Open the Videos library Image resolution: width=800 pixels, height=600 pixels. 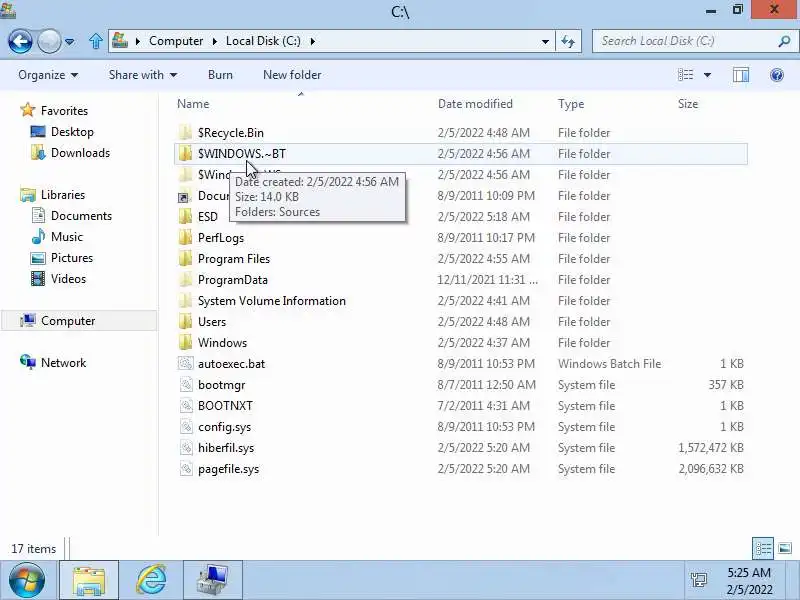(x=68, y=279)
